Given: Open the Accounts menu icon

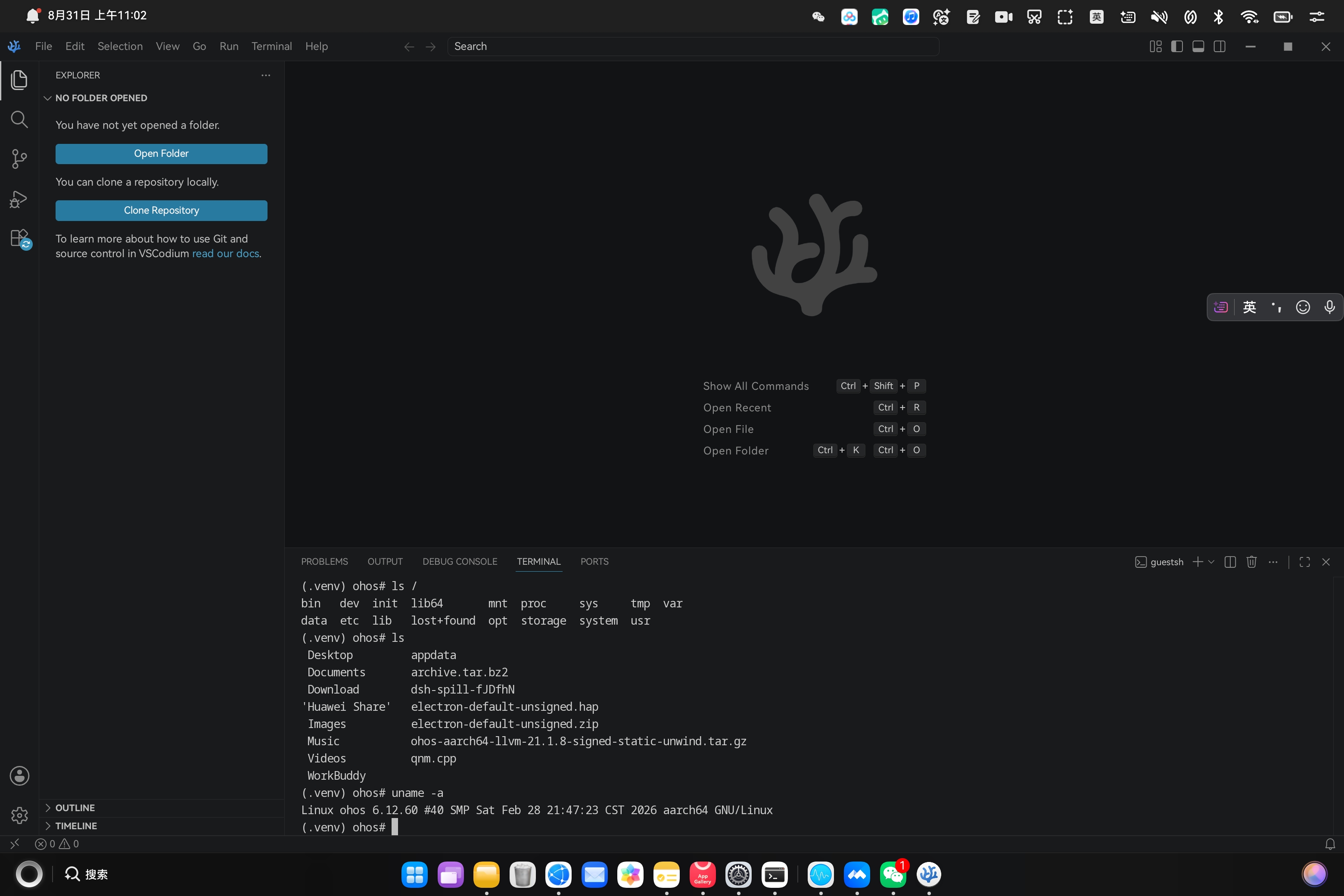Looking at the screenshot, I should (19, 775).
